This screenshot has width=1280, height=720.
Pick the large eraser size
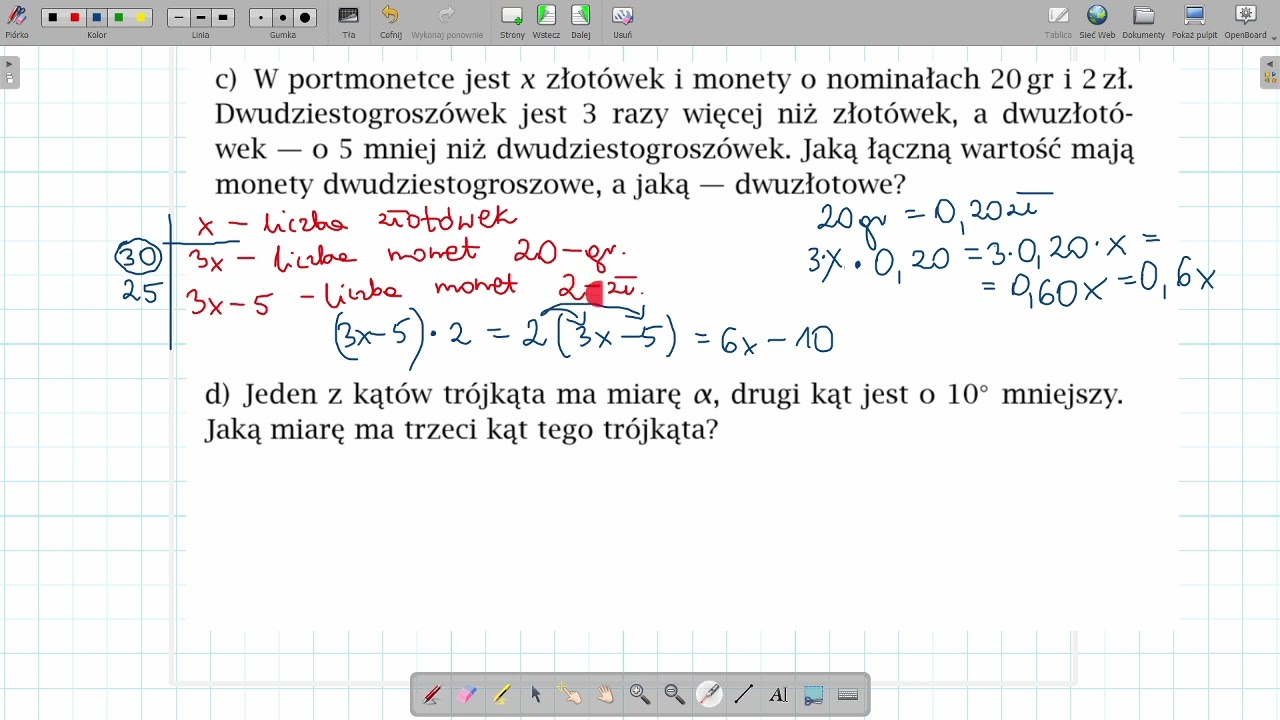tap(305, 18)
